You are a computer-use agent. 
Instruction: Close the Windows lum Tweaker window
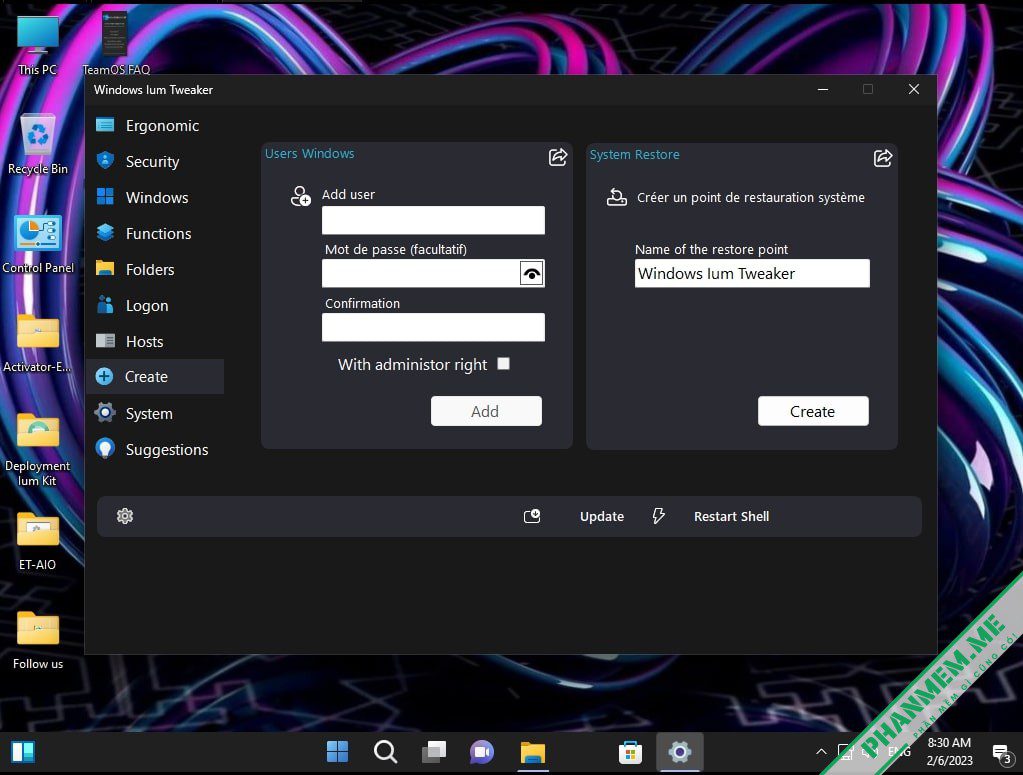[x=913, y=89]
